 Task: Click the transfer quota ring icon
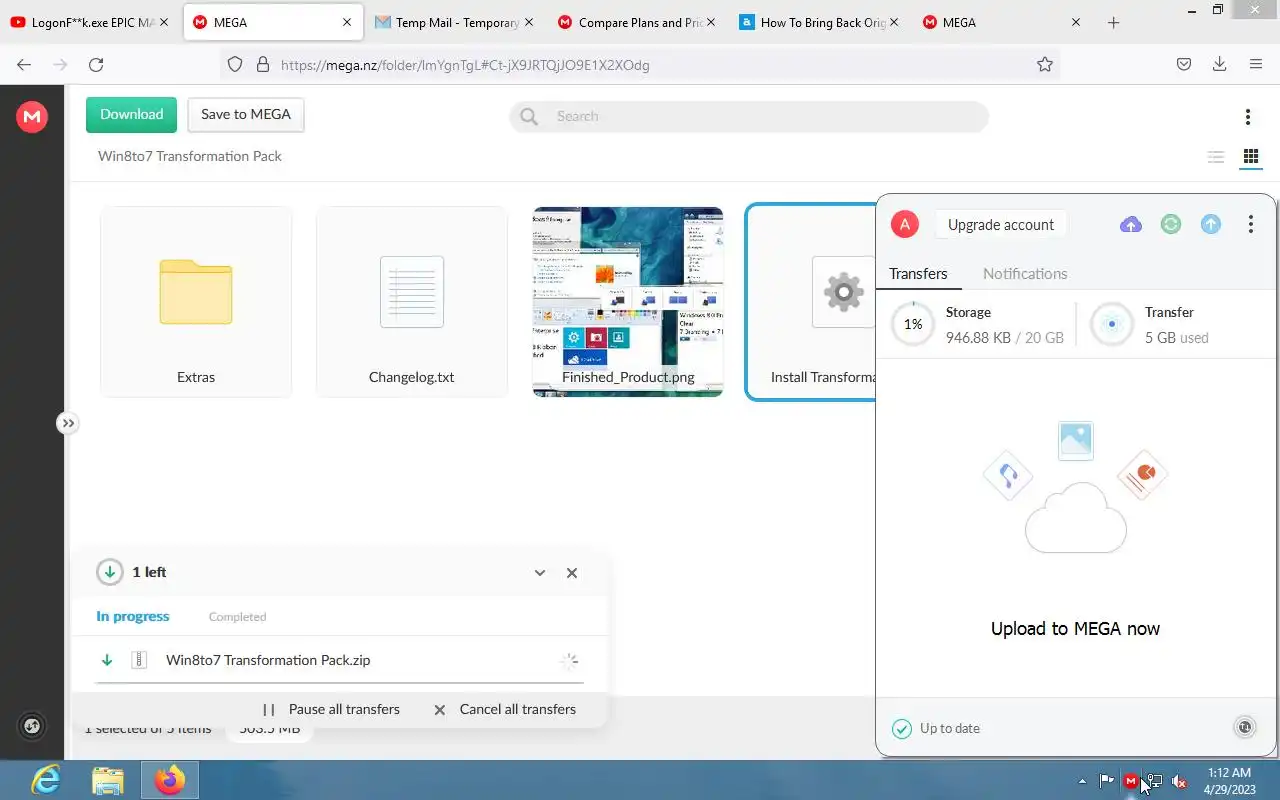pyautogui.click(x=1112, y=324)
